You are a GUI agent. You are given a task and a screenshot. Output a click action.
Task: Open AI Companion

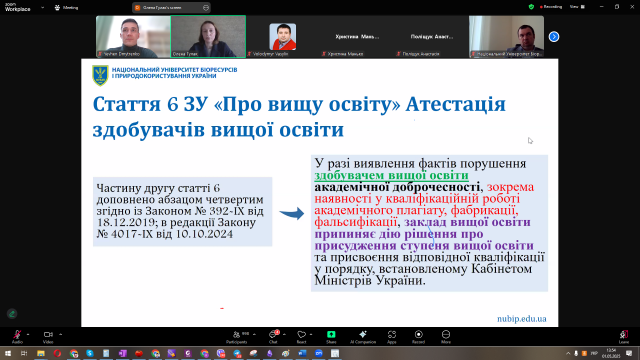(363, 336)
